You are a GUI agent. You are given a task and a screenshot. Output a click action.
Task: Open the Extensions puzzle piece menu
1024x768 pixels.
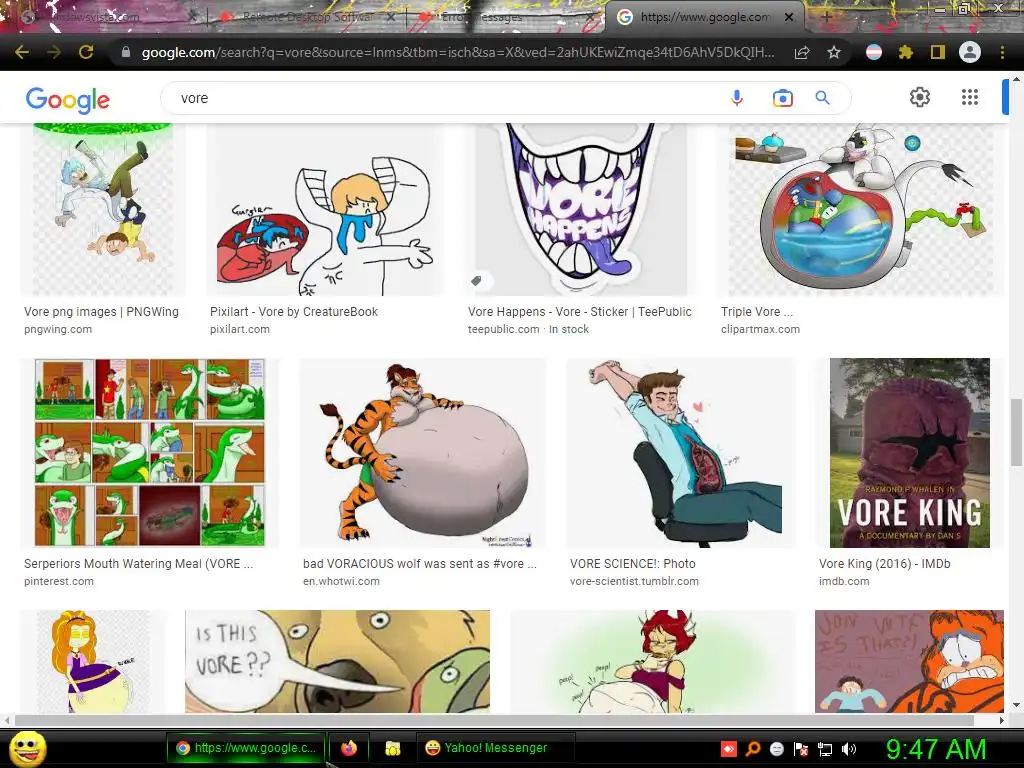905,52
